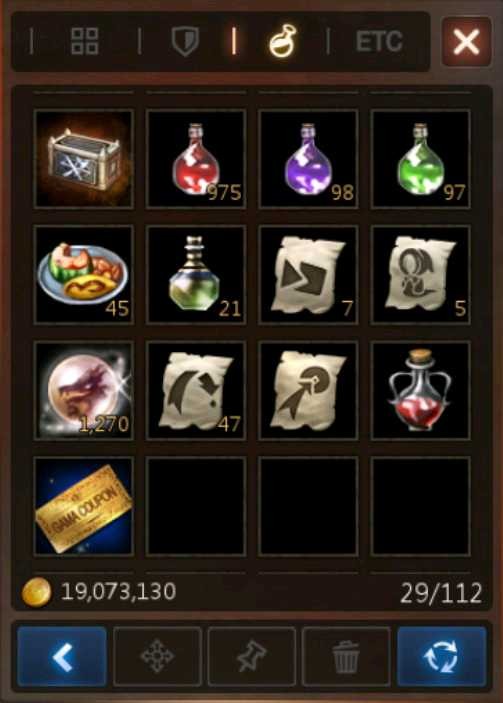The width and height of the screenshot is (503, 703).
Task: Select the food plate item with 45
Action: (83, 274)
